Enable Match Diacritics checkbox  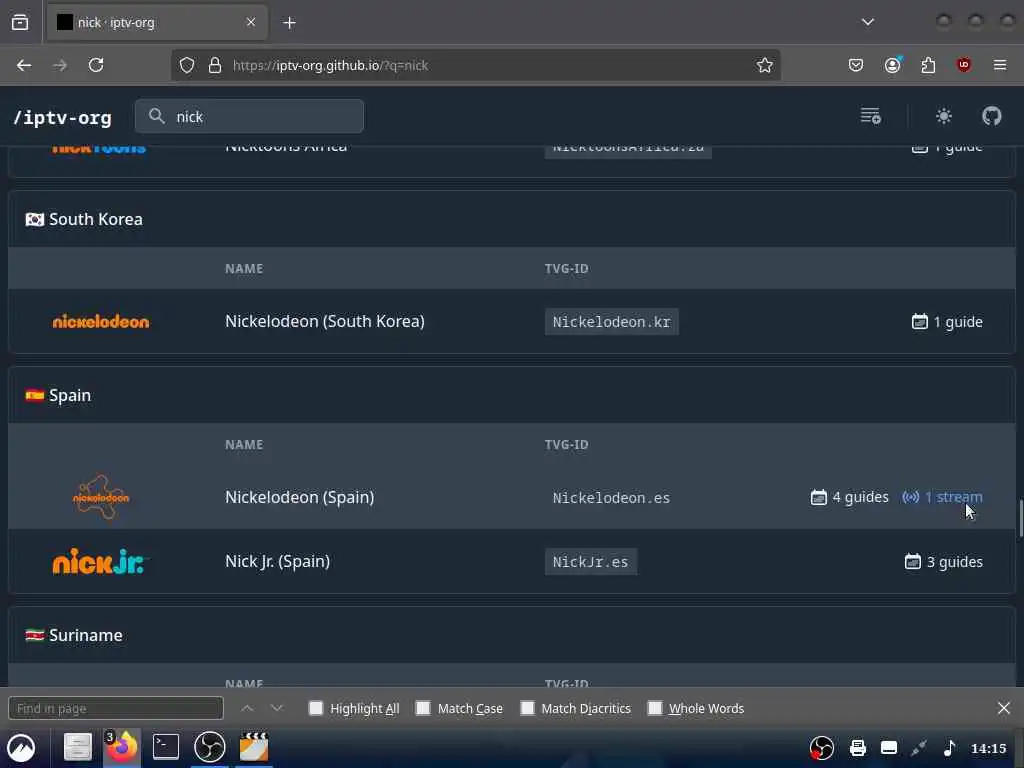pos(528,708)
